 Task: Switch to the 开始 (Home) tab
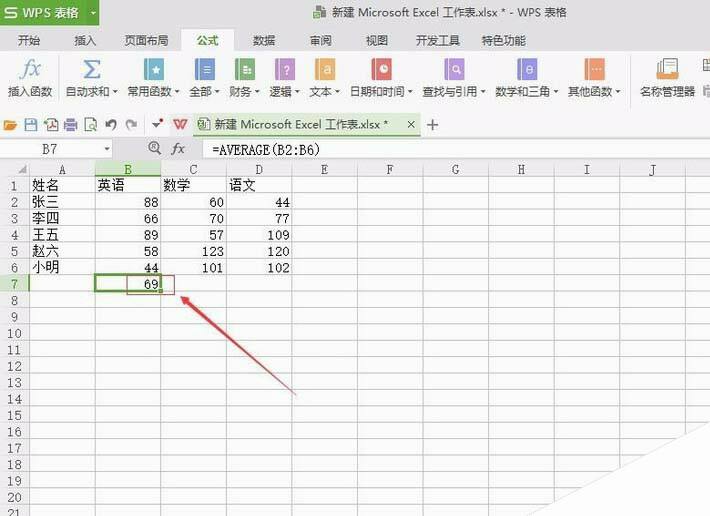(x=29, y=41)
